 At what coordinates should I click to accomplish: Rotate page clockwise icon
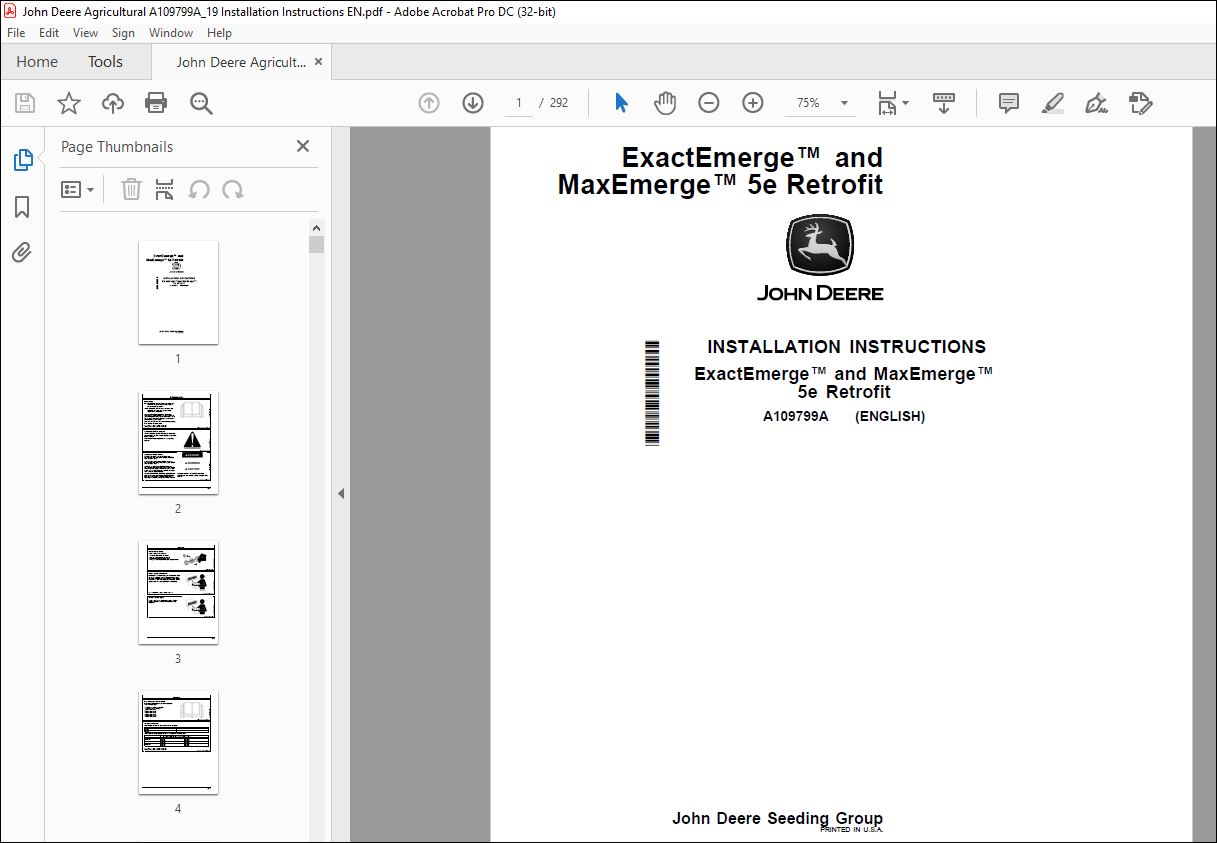233,189
